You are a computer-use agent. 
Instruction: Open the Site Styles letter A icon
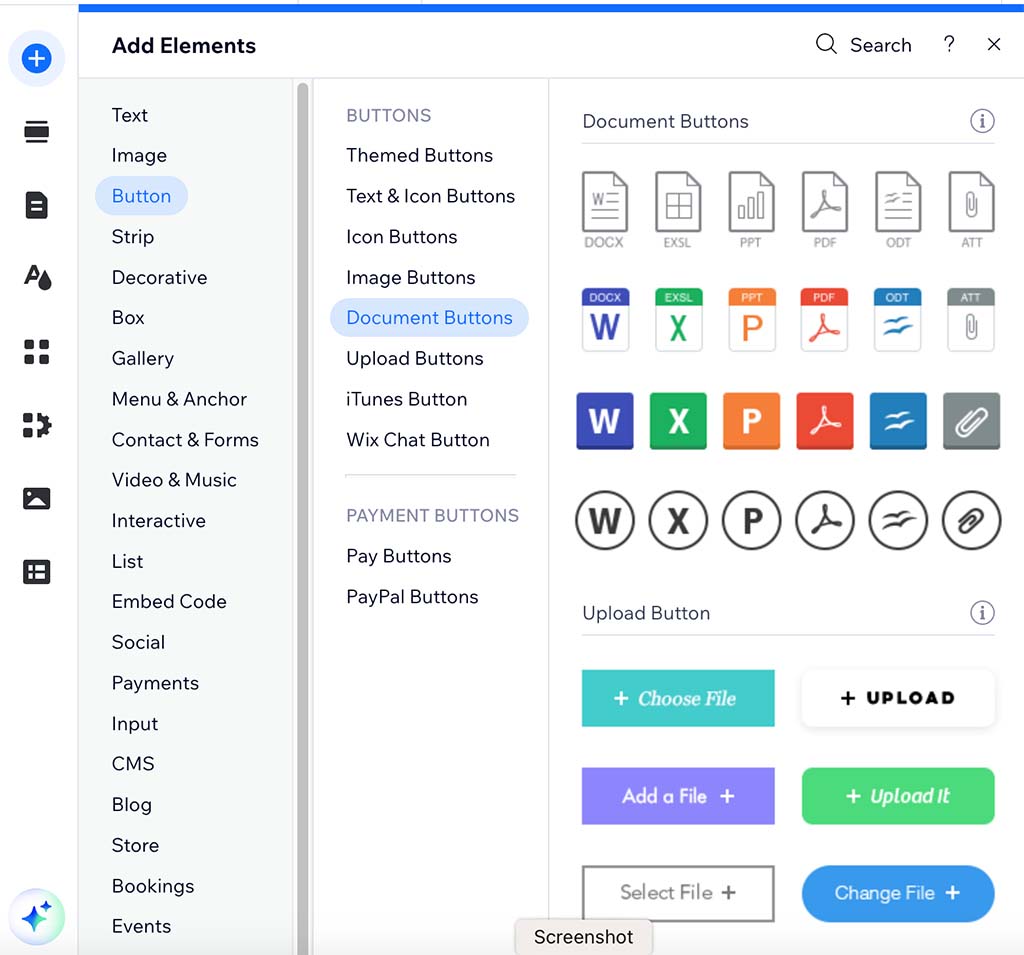point(37,278)
